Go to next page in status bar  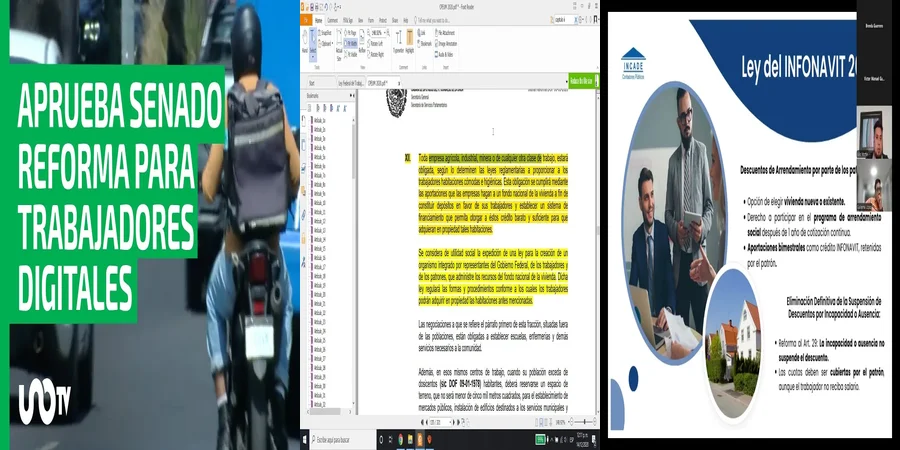(x=453, y=422)
